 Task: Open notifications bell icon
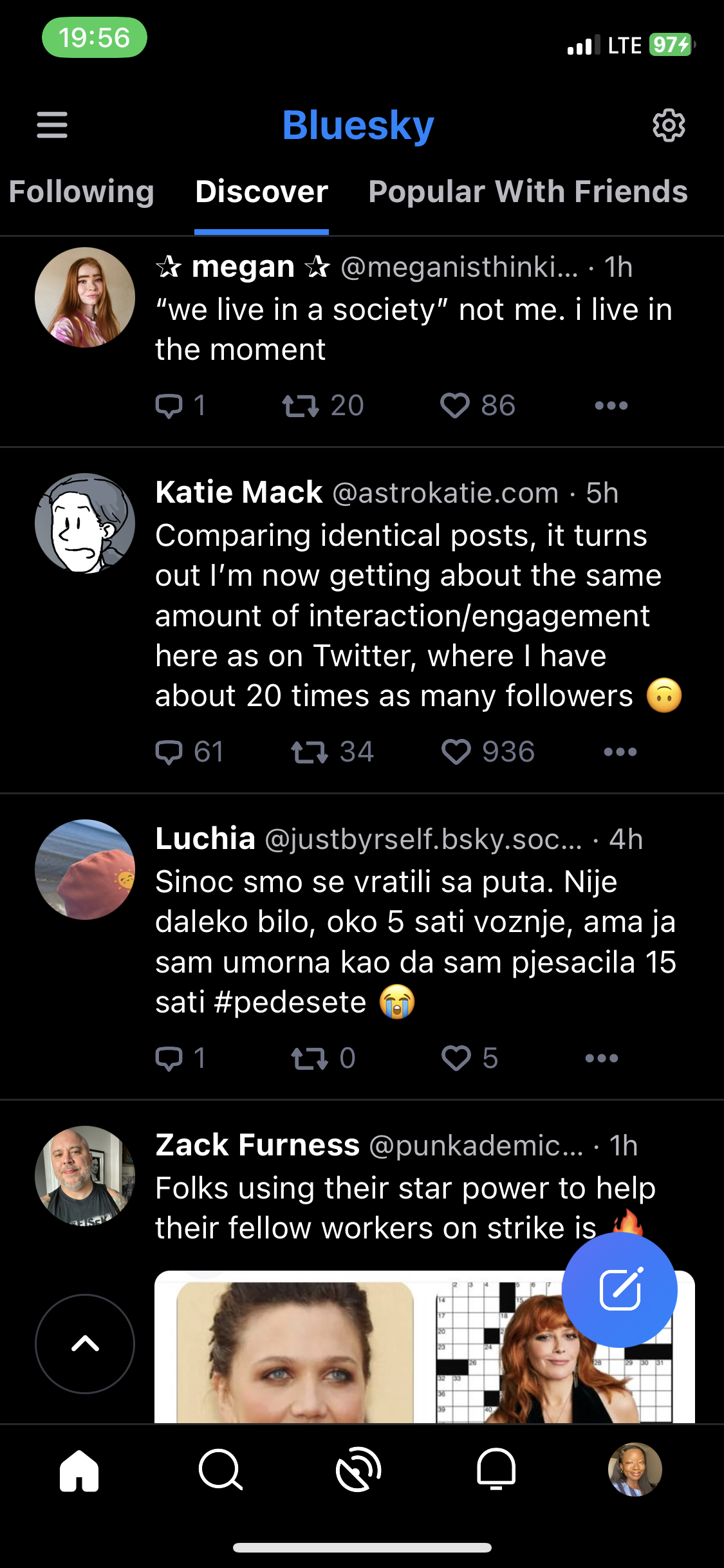pyautogui.click(x=496, y=1470)
